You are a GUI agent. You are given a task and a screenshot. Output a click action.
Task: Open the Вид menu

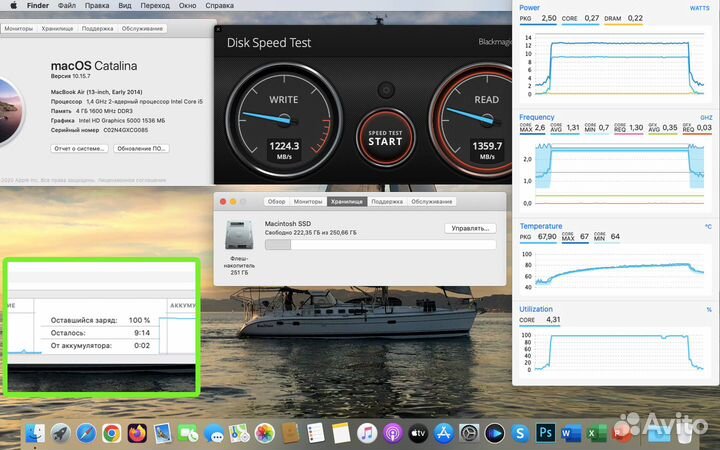tap(124, 6)
